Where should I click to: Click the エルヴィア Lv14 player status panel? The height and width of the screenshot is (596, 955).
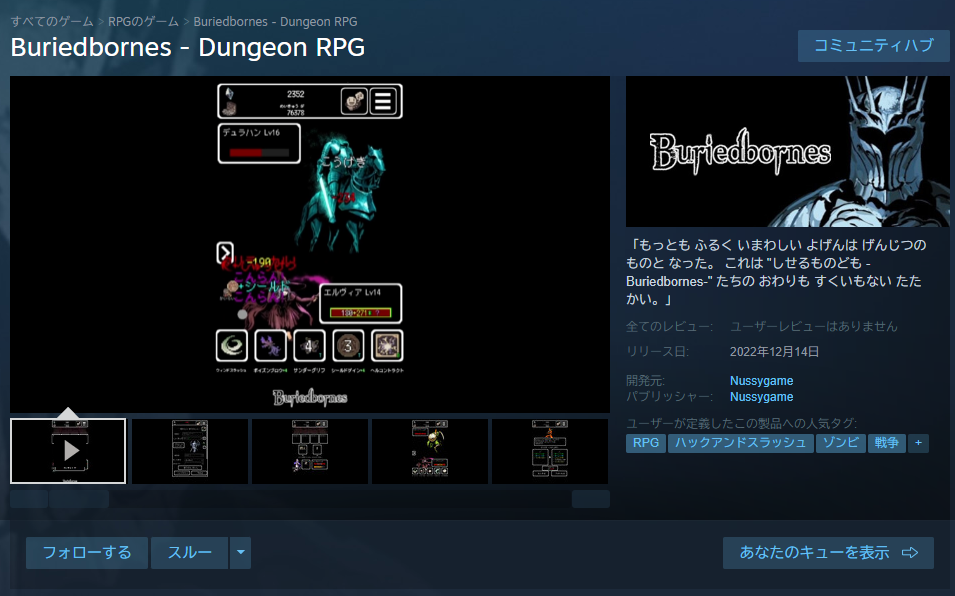[361, 303]
